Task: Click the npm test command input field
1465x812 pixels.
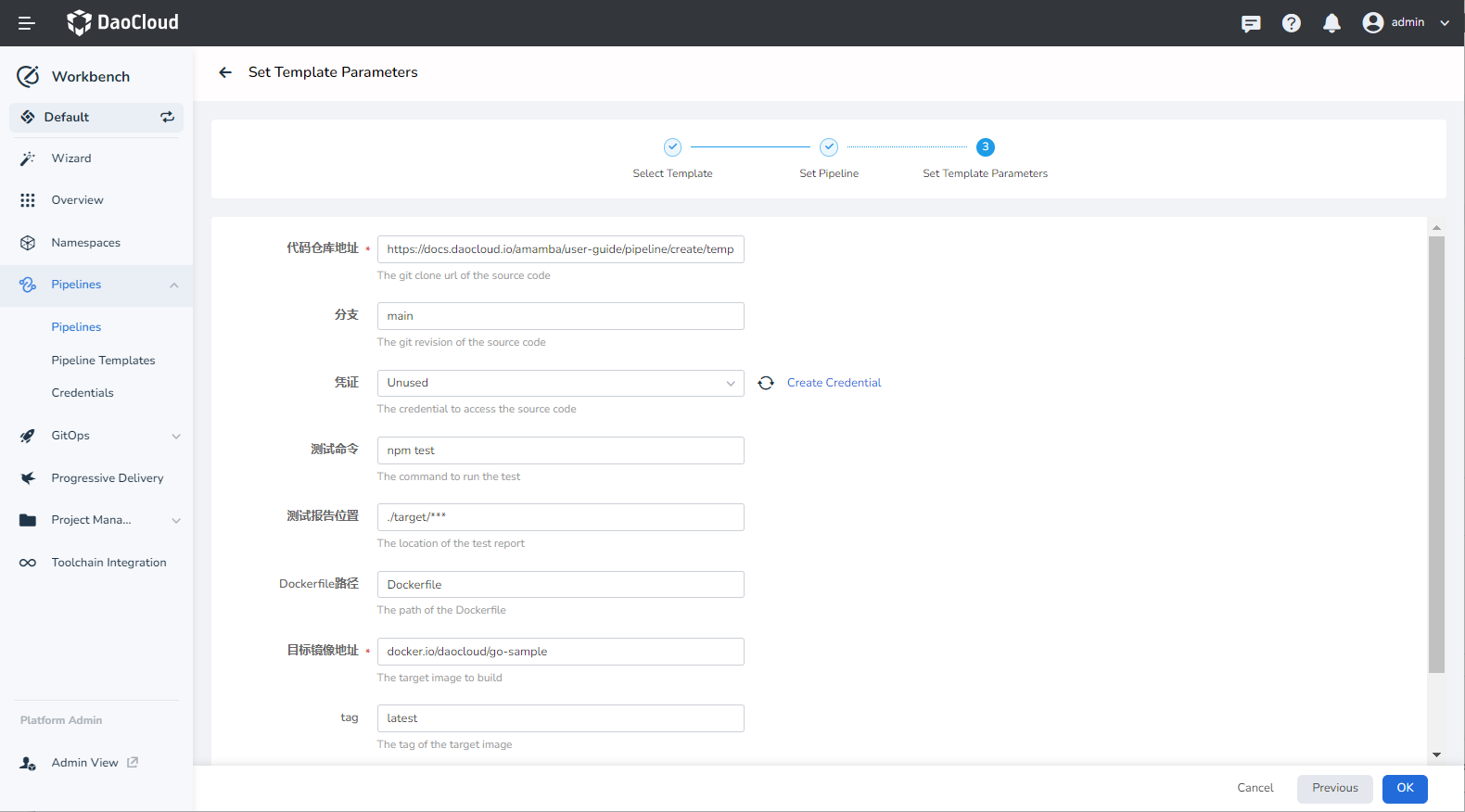Action: point(560,450)
